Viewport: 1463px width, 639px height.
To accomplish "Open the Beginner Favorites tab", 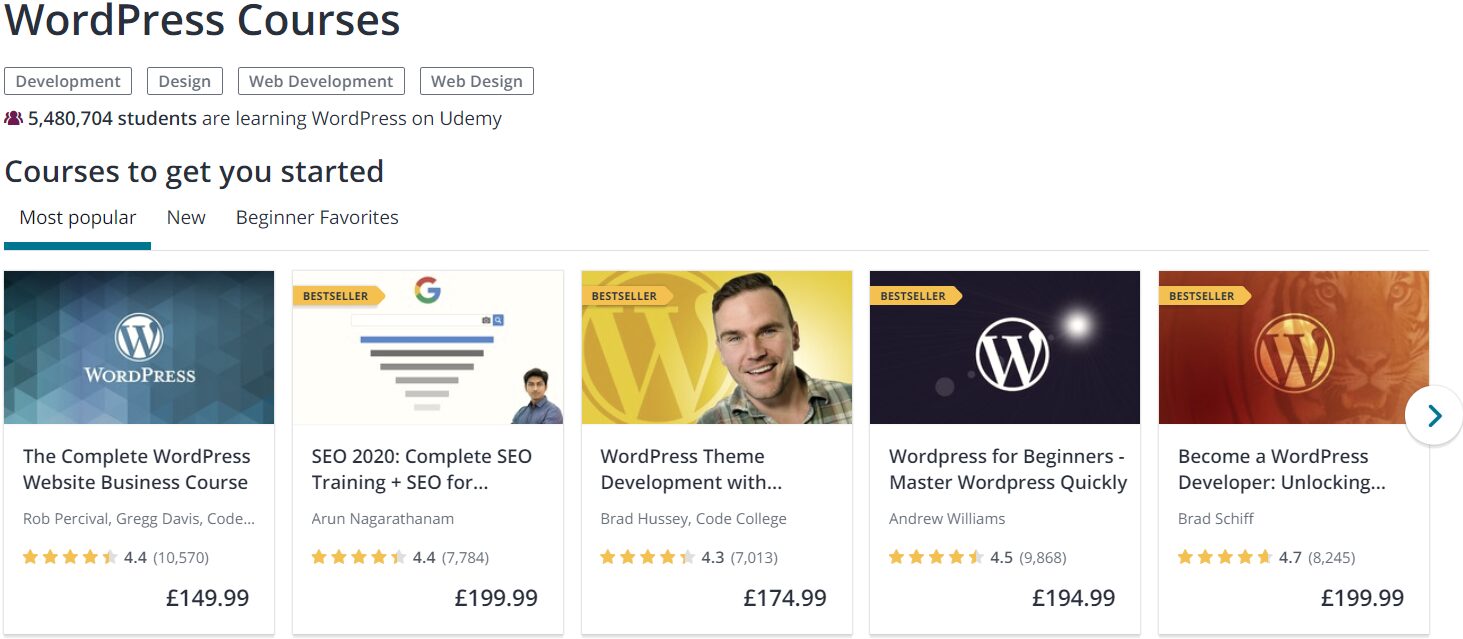I will pos(317,218).
